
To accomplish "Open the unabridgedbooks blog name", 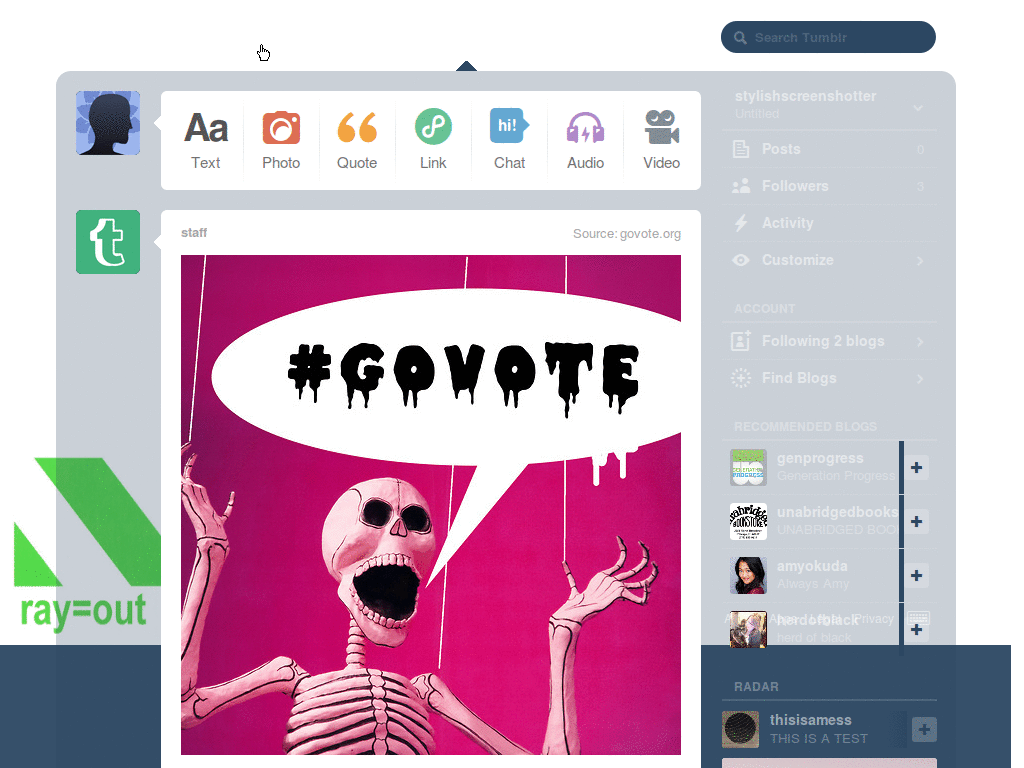I will 837,512.
